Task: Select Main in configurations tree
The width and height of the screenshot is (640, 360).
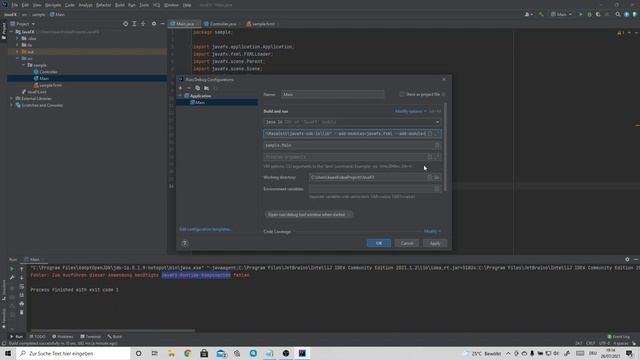Action: tap(200, 102)
